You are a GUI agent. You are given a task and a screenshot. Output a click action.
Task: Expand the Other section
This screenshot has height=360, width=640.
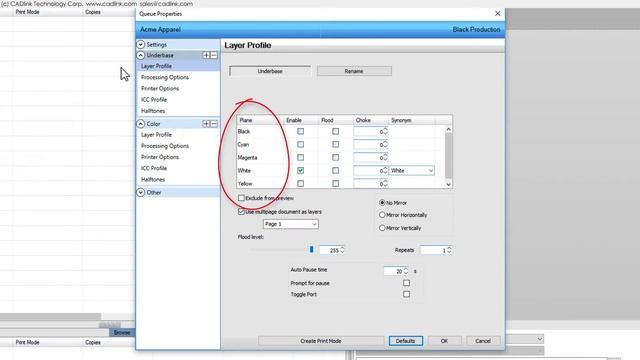click(140, 192)
